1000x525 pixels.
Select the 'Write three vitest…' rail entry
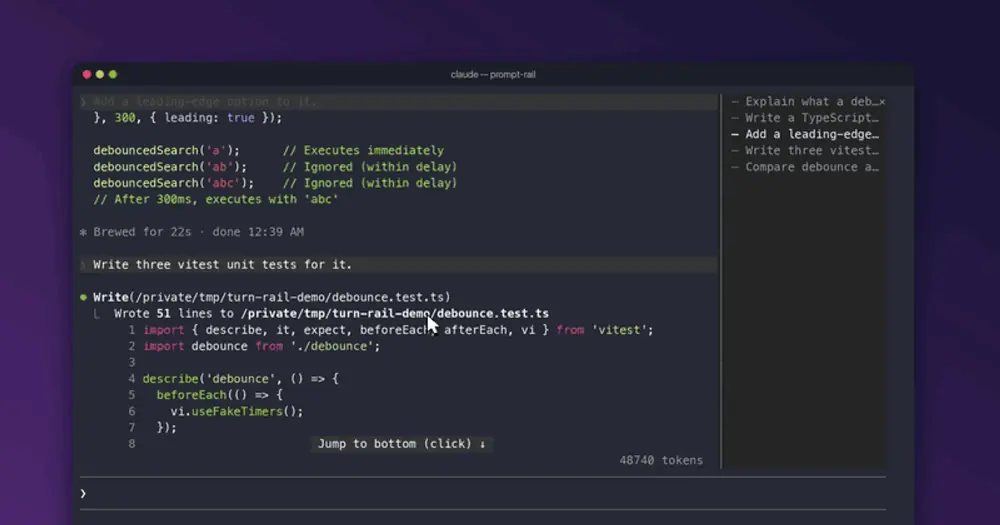click(x=808, y=151)
